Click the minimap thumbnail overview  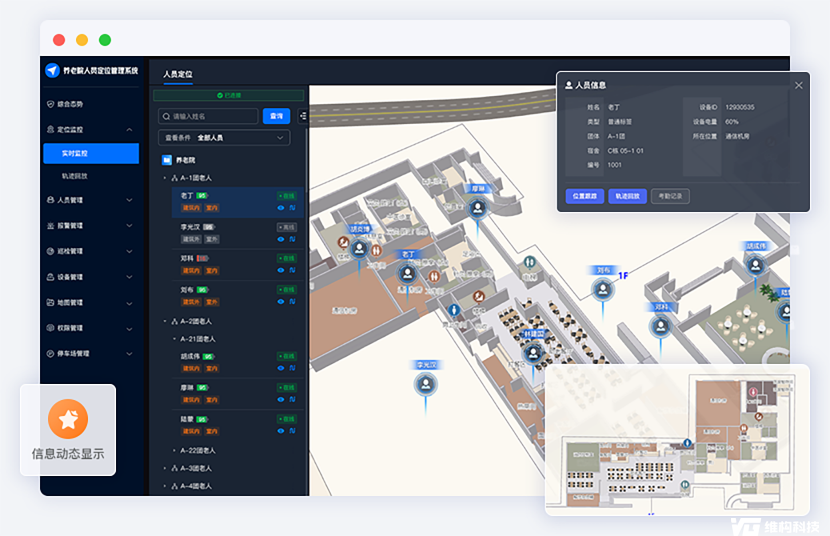click(676, 440)
